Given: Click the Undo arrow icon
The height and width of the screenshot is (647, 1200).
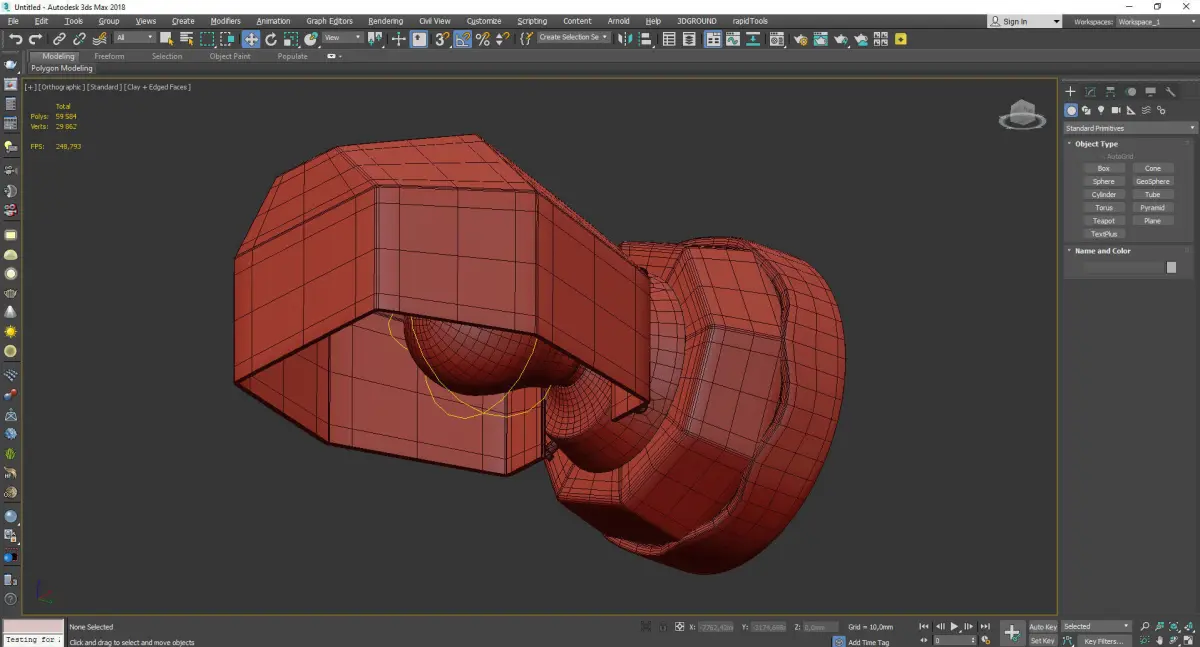Looking at the screenshot, I should point(15,39).
